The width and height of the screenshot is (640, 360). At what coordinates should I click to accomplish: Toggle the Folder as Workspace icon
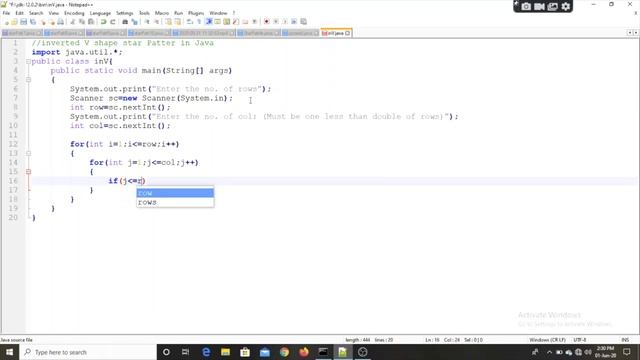pyautogui.click(x=245, y=22)
